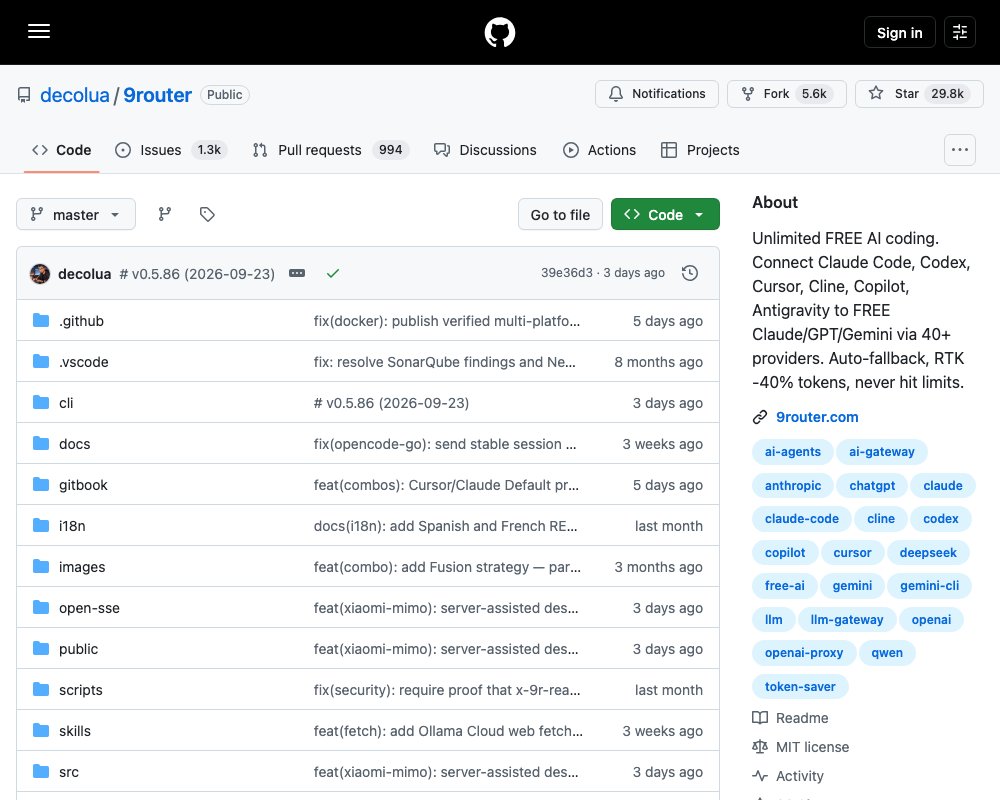
Task: Open the decolua avatar in the commit row
Action: click(x=40, y=274)
